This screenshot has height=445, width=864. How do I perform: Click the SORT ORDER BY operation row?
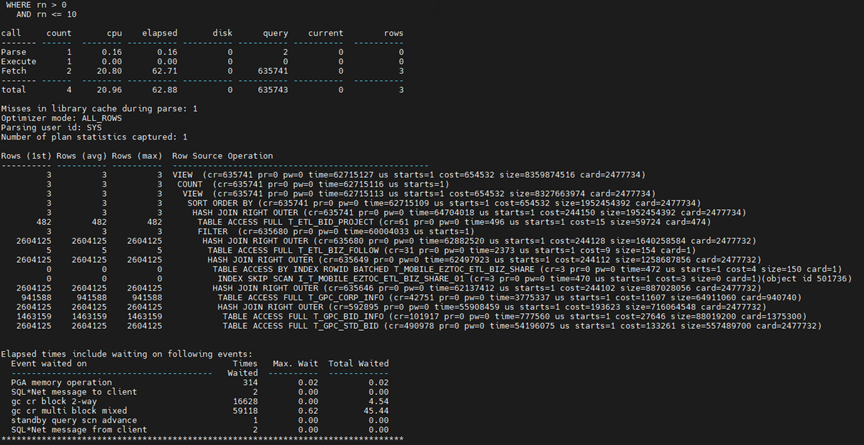(x=444, y=203)
